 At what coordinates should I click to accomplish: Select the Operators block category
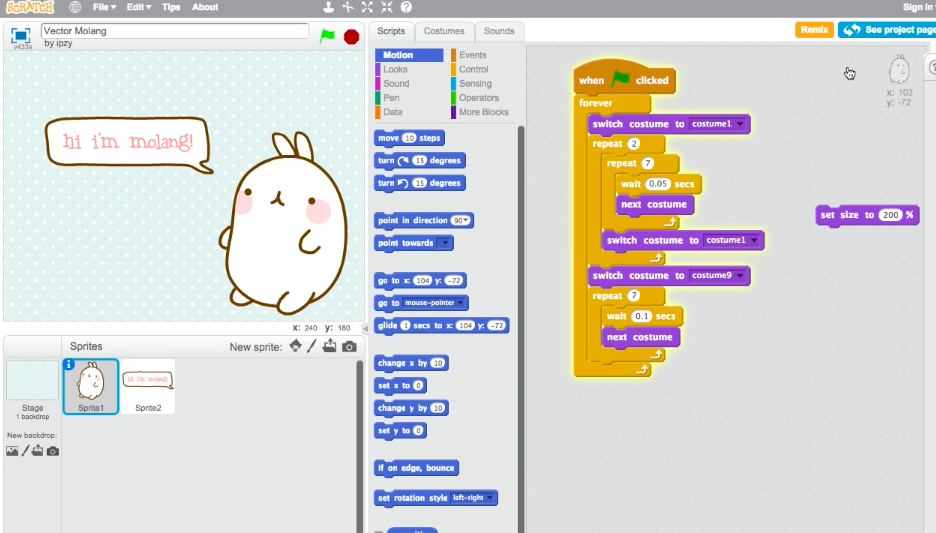point(479,98)
